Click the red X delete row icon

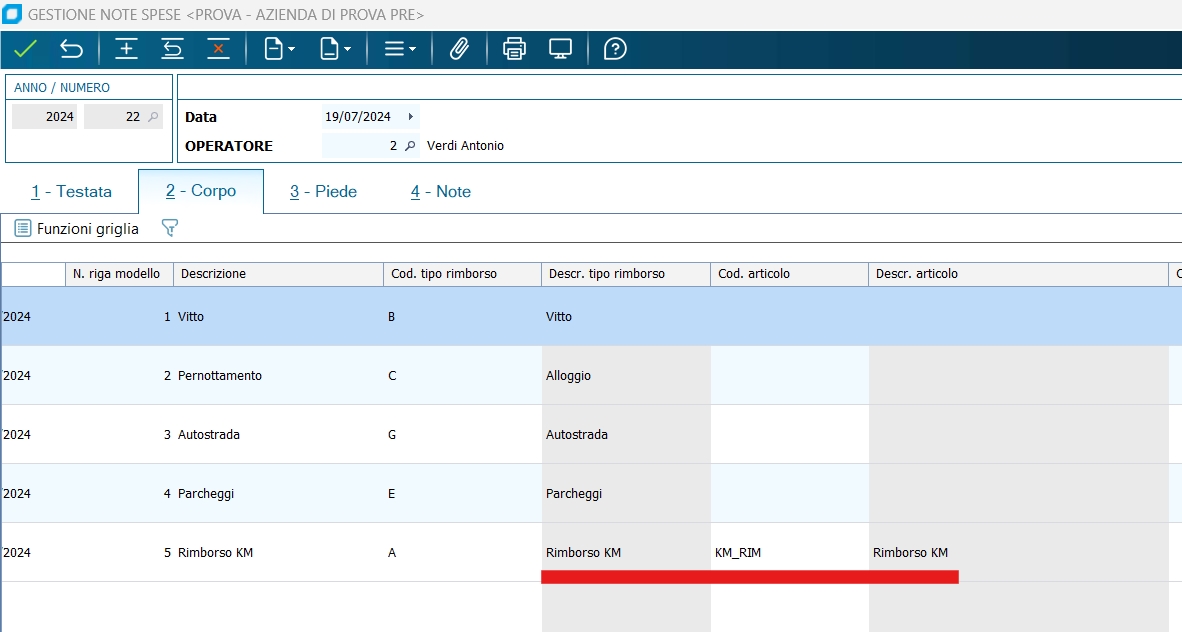(x=218, y=49)
